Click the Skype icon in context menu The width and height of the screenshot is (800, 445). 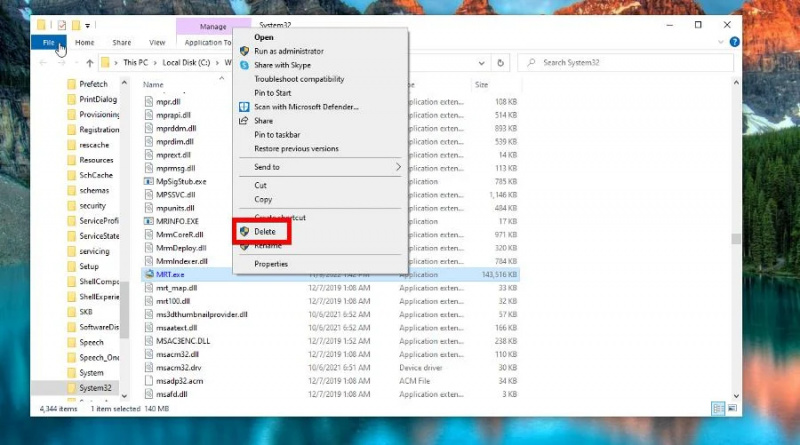click(244, 65)
